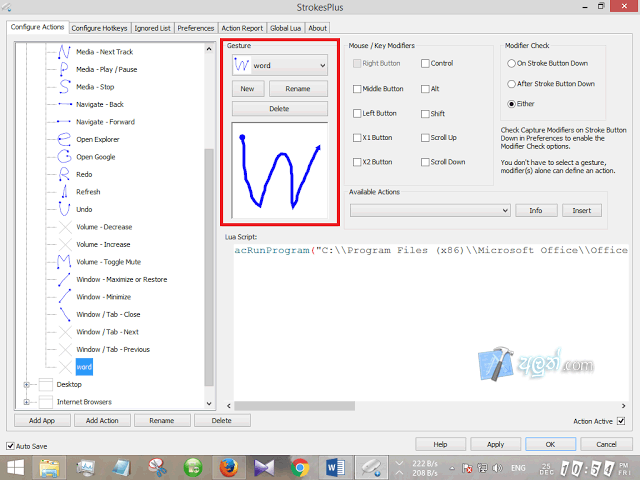Click the U gesture icon for Undo
640x480 pixels.
64,209
